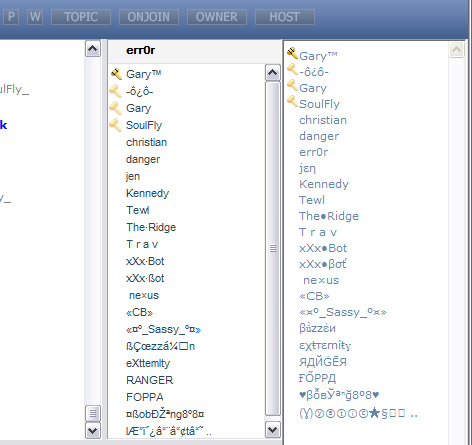Click the gavel icon next to SoulFly in middle list
Image resolution: width=472 pixels, height=445 pixels.
click(115, 125)
